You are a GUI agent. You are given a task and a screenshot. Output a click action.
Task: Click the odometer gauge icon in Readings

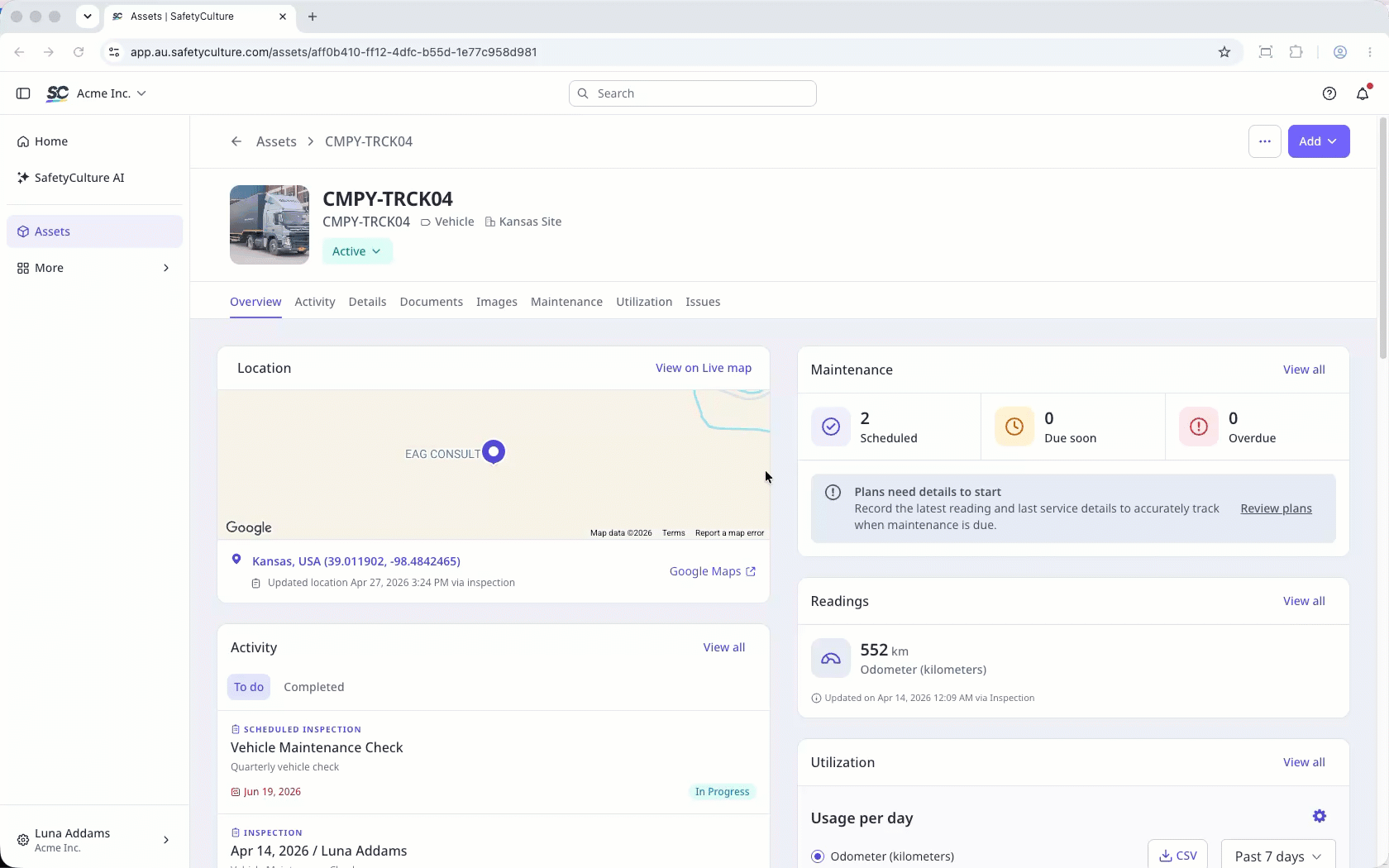coord(831,658)
